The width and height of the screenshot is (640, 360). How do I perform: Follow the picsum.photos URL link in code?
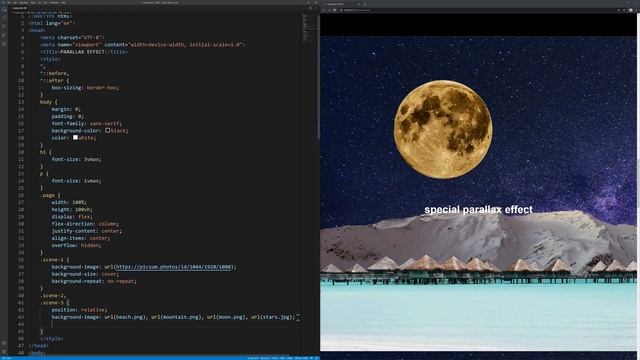pos(174,267)
